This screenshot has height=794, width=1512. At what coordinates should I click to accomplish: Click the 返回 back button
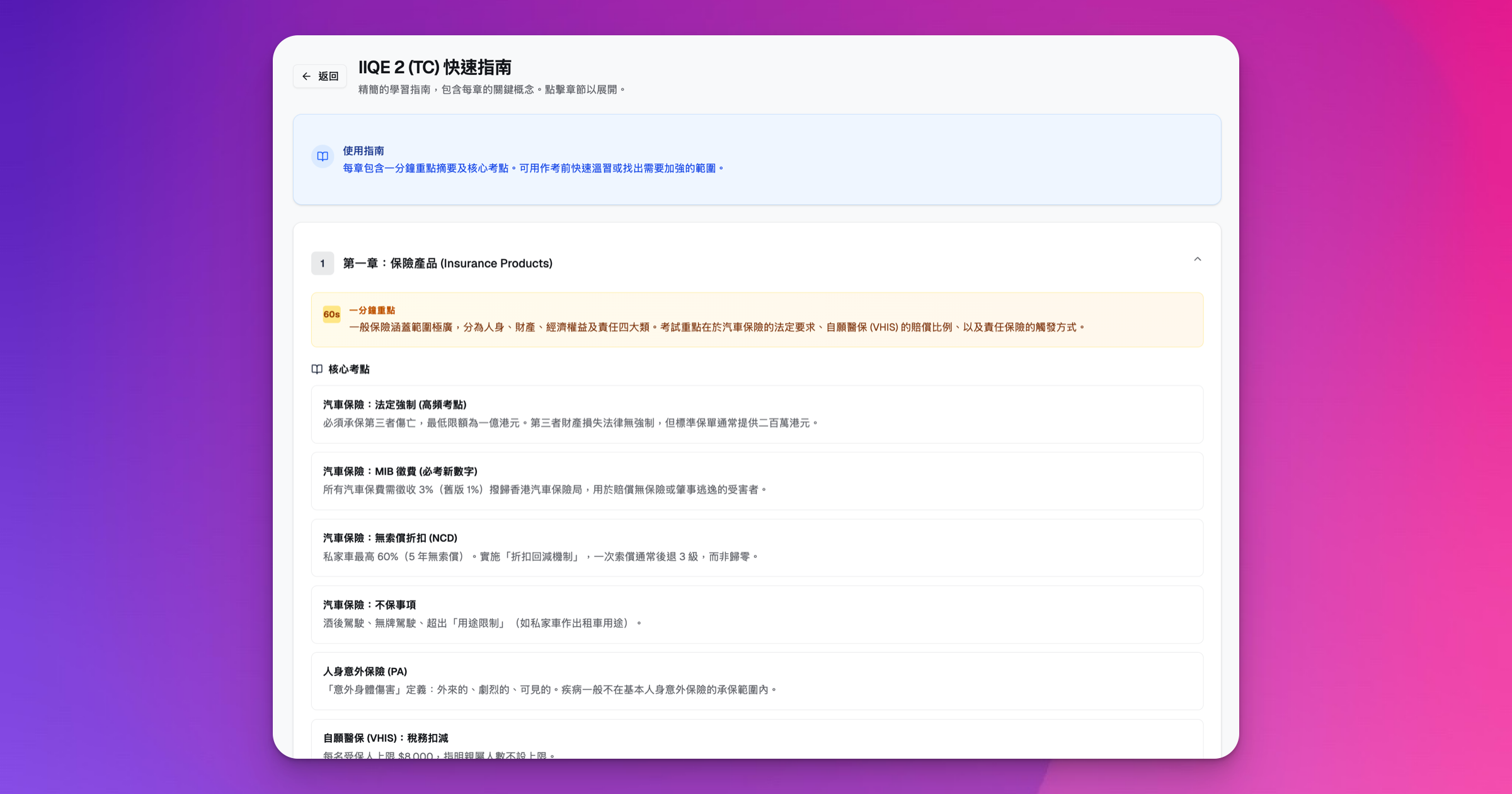click(320, 76)
